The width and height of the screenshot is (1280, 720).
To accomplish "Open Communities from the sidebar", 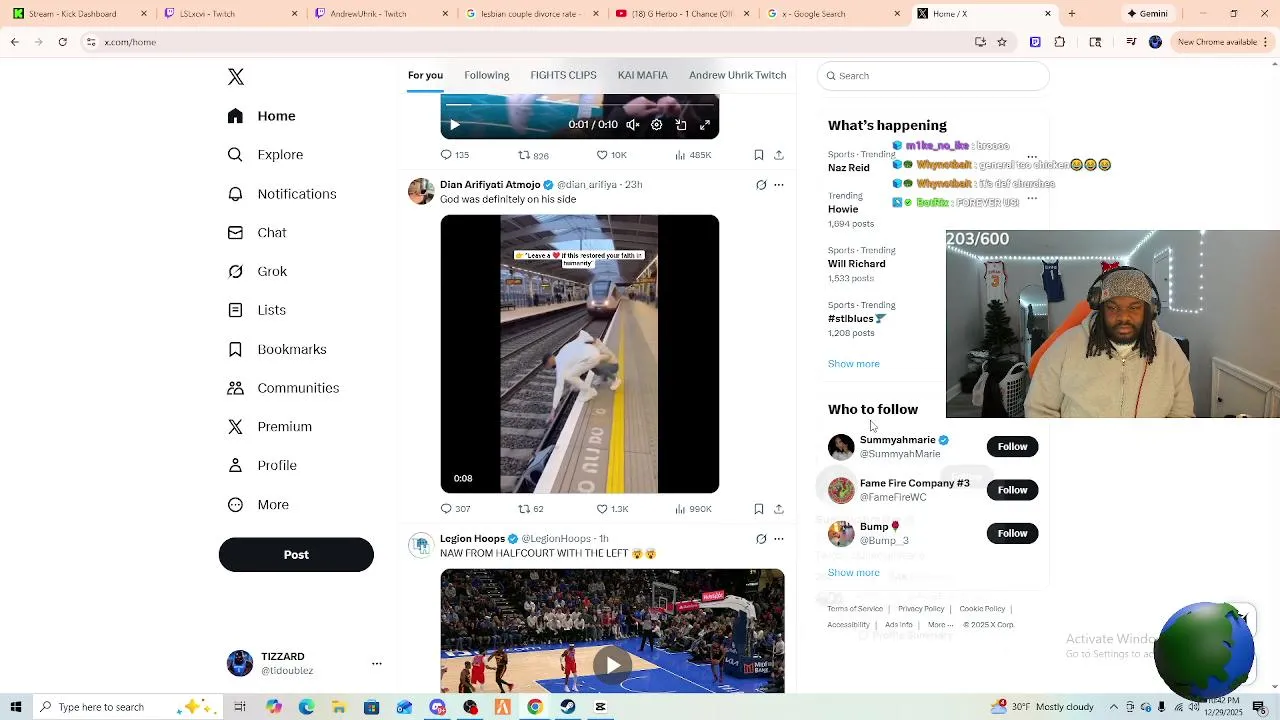I will (x=283, y=388).
